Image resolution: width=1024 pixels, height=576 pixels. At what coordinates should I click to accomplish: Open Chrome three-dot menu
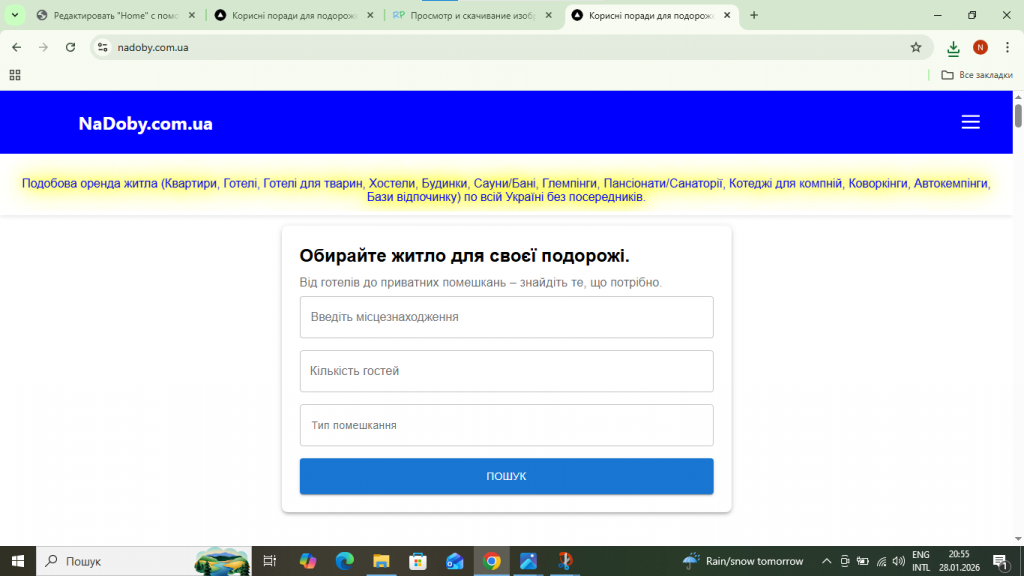coord(1007,47)
